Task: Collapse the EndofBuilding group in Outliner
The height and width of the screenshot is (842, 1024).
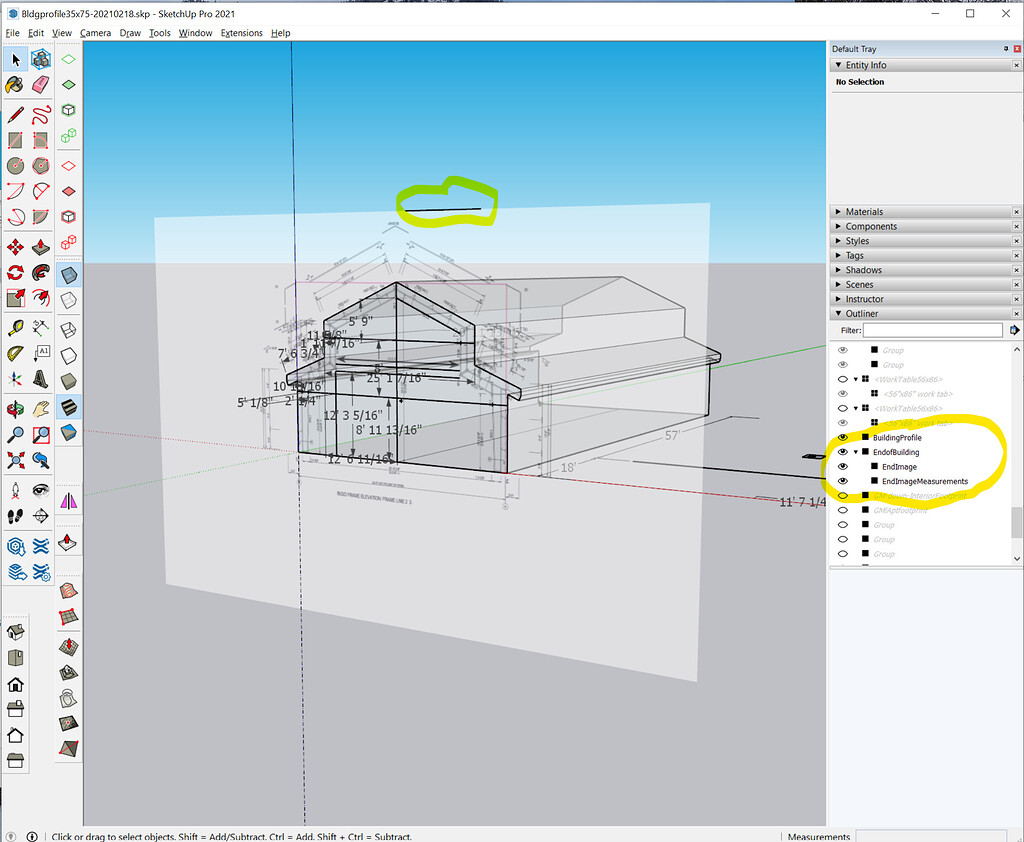Action: click(855, 452)
